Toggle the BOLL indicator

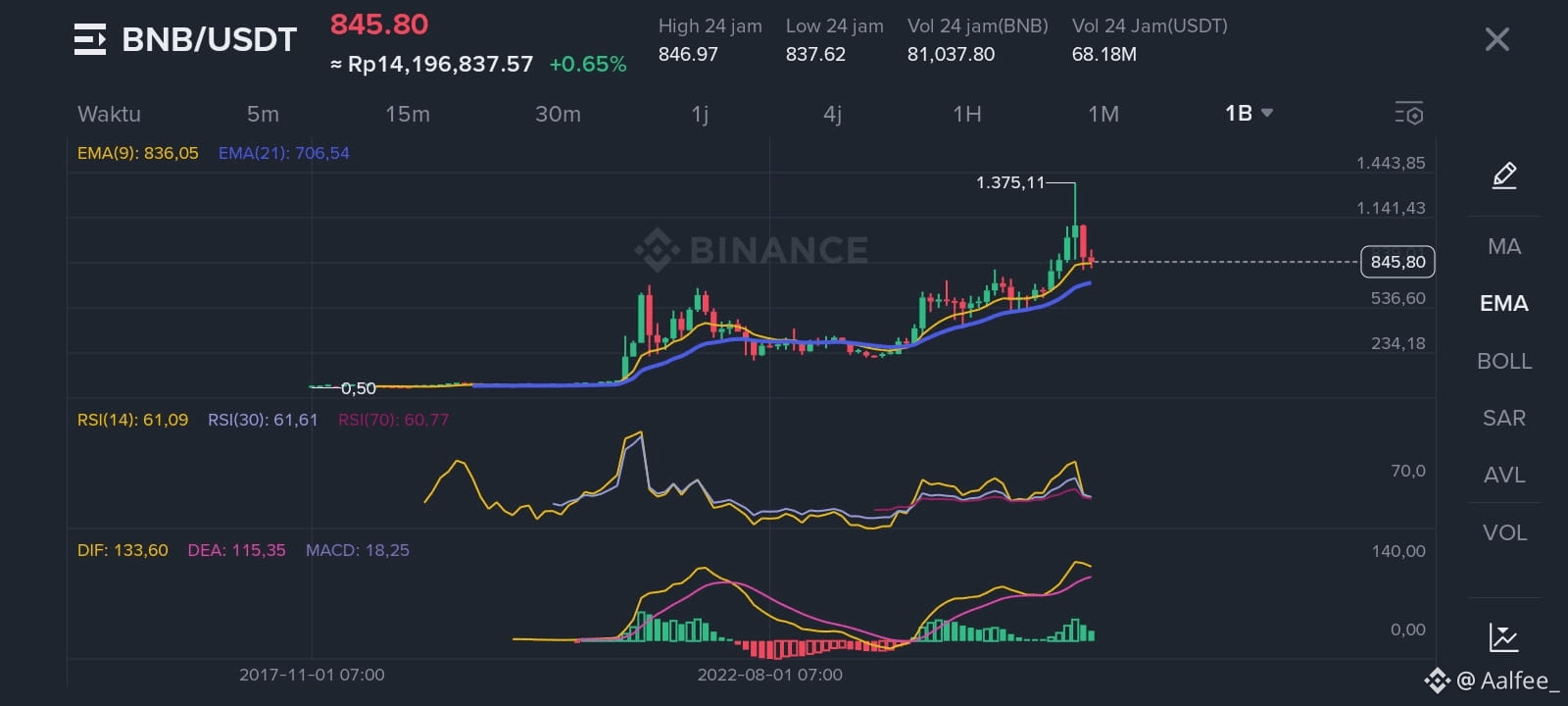click(x=1504, y=361)
